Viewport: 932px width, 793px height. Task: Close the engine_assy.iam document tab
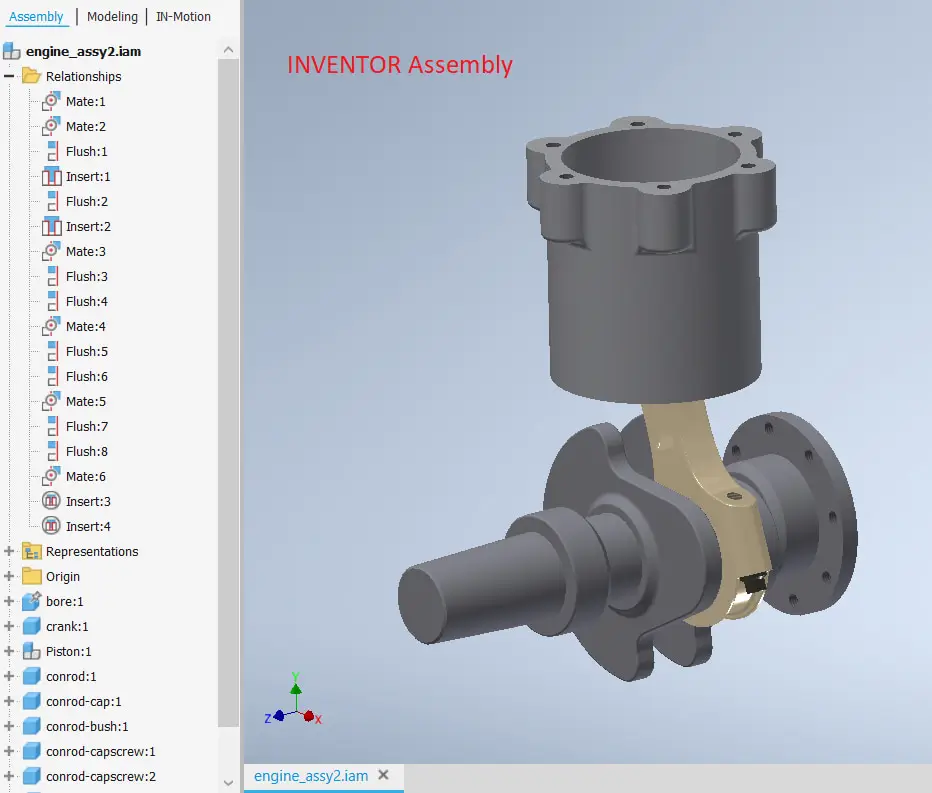(x=383, y=775)
